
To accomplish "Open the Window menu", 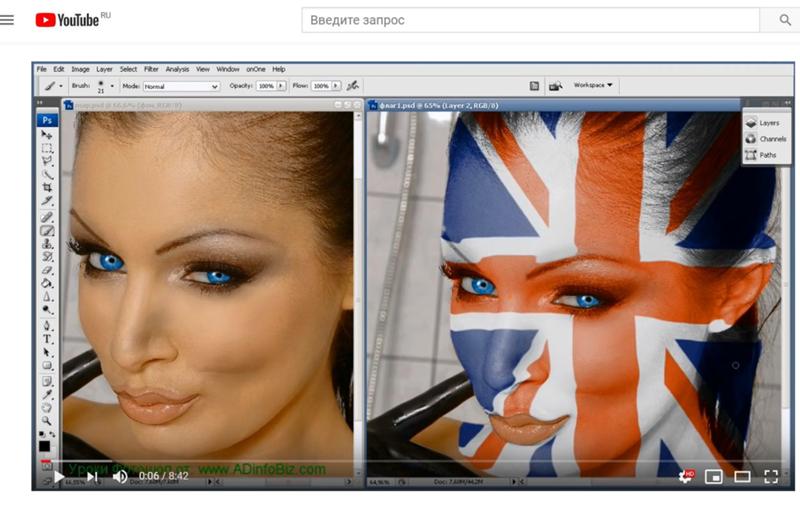I will pyautogui.click(x=228, y=69).
